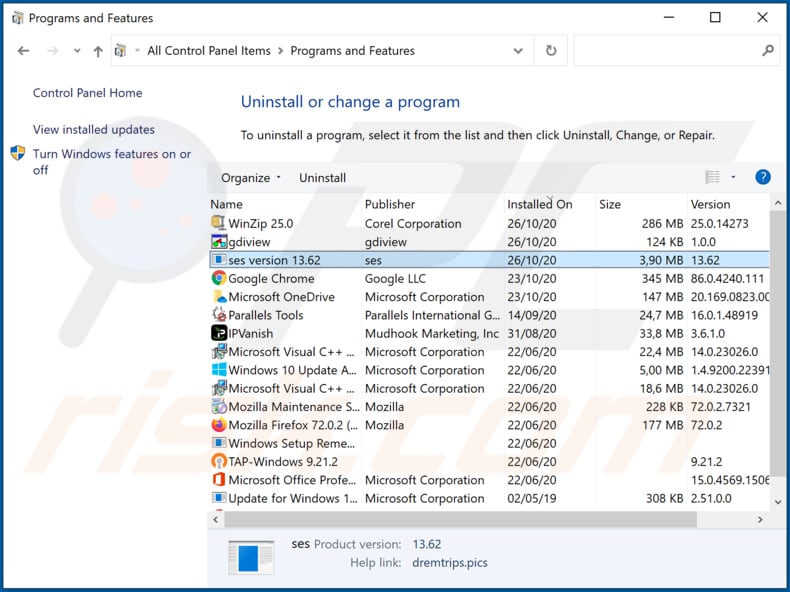Sort by the Name column header

coord(285,204)
